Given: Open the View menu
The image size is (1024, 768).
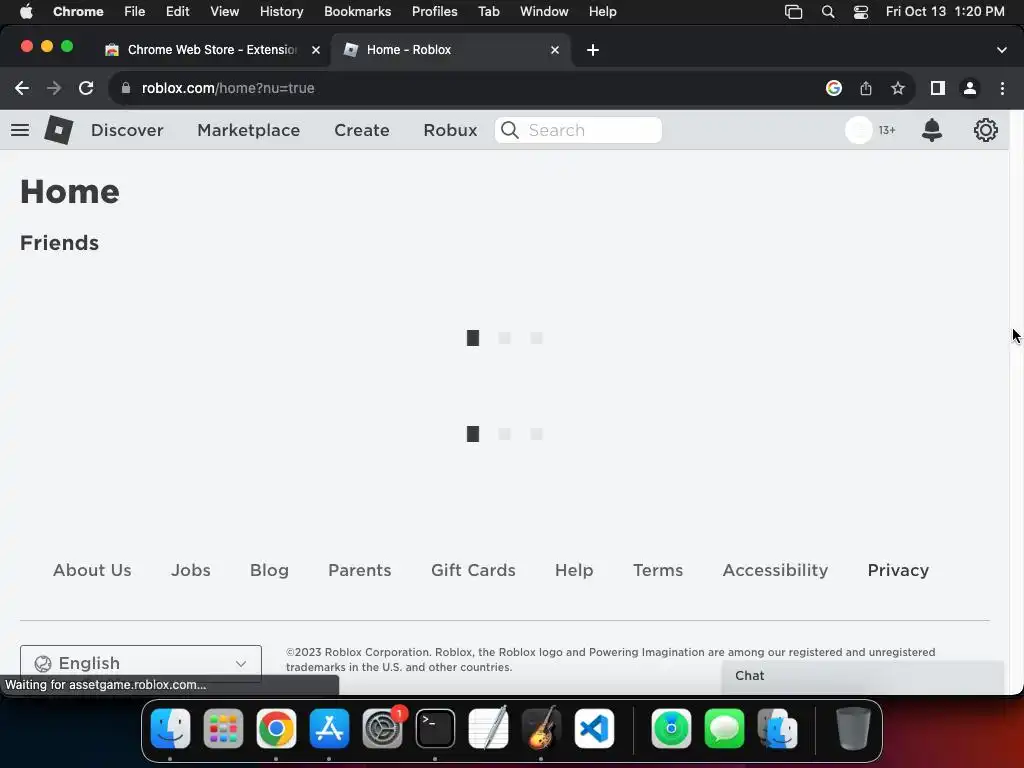Looking at the screenshot, I should [224, 12].
